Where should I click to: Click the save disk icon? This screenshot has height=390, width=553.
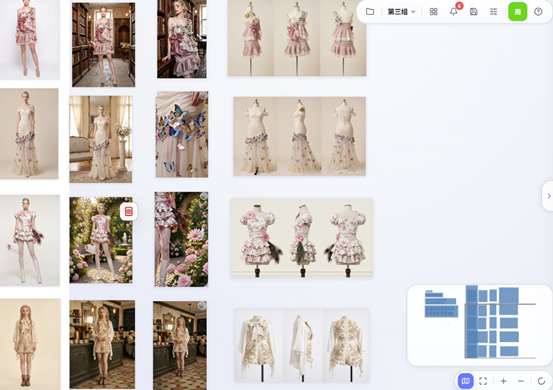coord(474,12)
